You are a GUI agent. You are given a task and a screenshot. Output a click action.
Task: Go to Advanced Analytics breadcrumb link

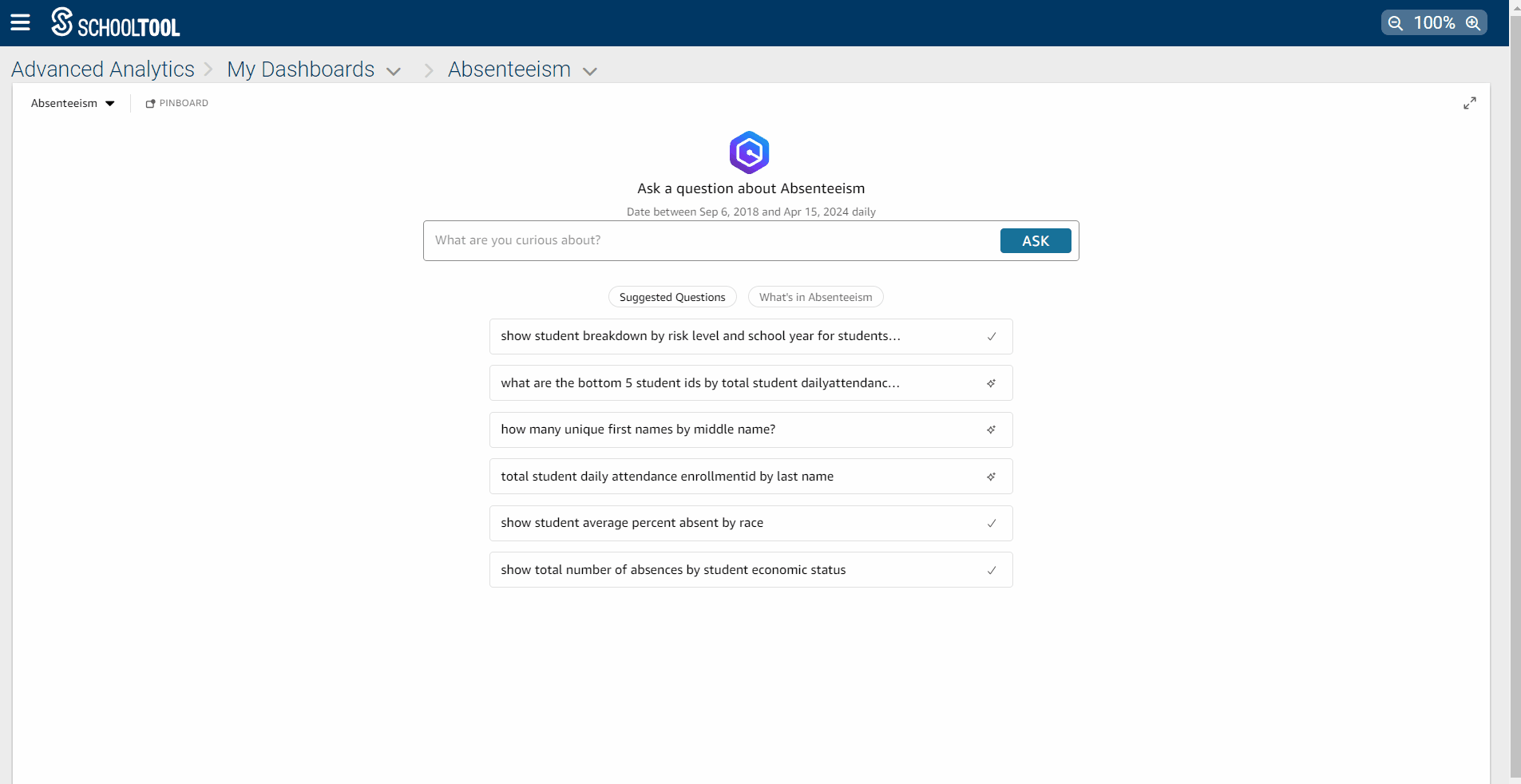(103, 69)
